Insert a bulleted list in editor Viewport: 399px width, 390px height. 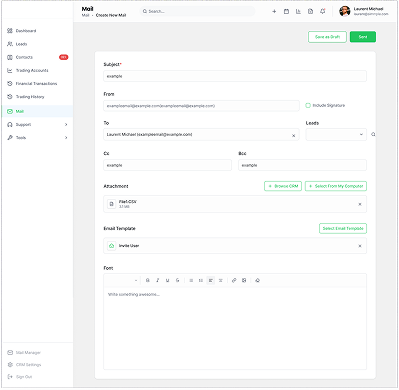point(191,280)
